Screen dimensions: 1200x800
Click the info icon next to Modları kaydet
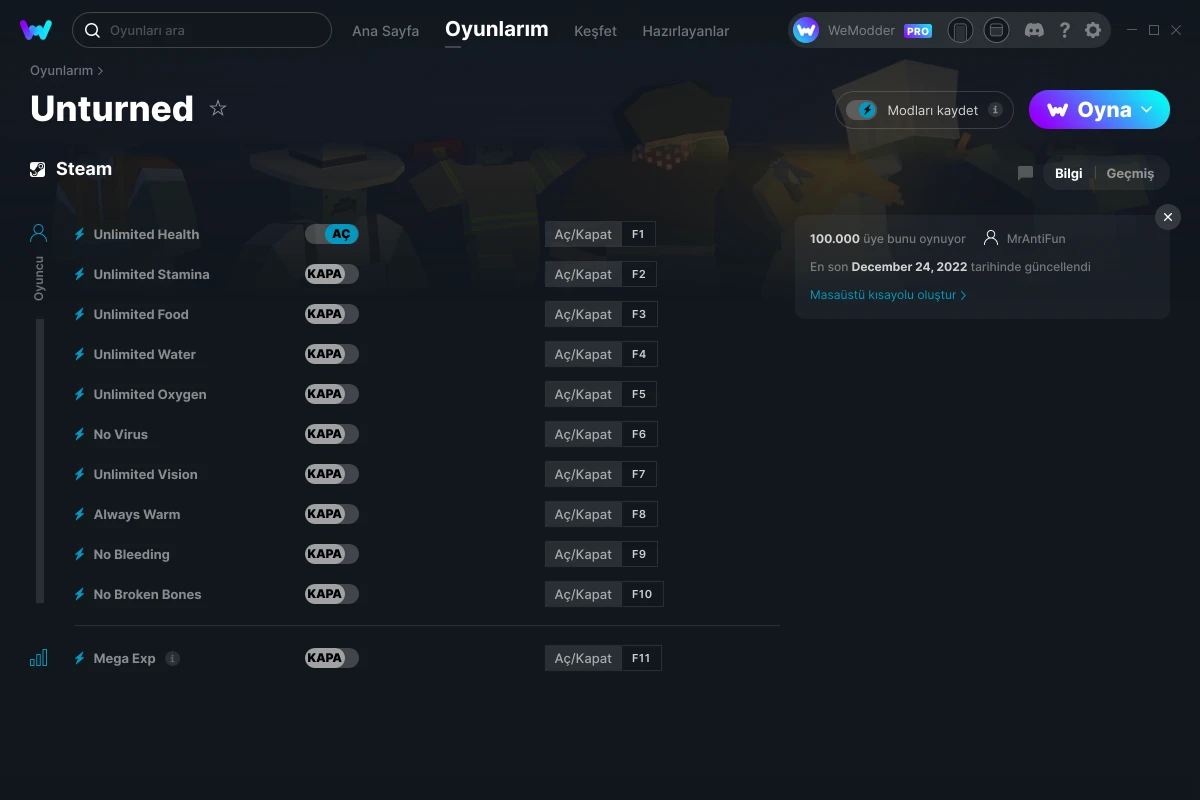coord(995,110)
